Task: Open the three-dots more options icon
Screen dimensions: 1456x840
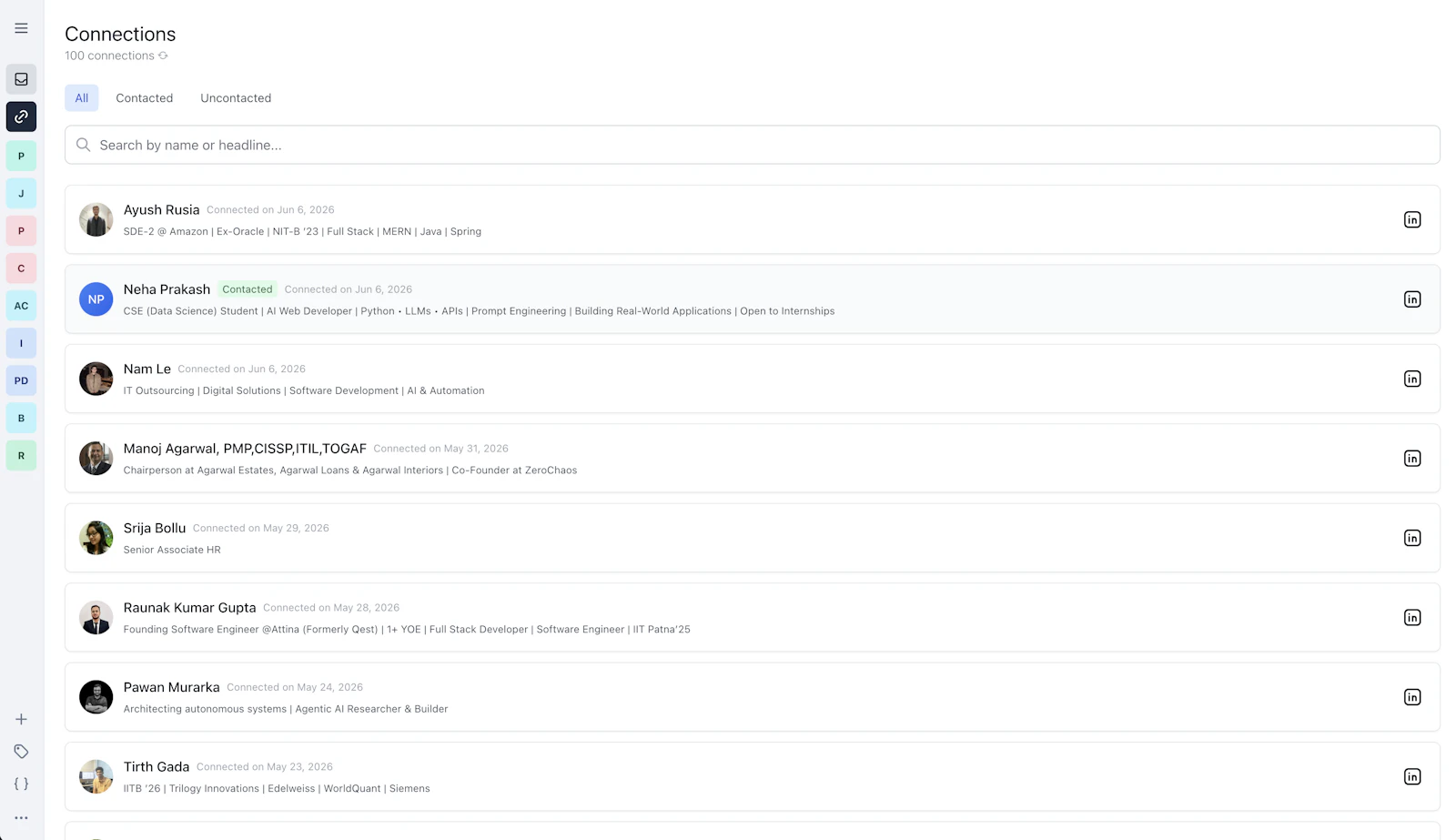Action: point(21,817)
